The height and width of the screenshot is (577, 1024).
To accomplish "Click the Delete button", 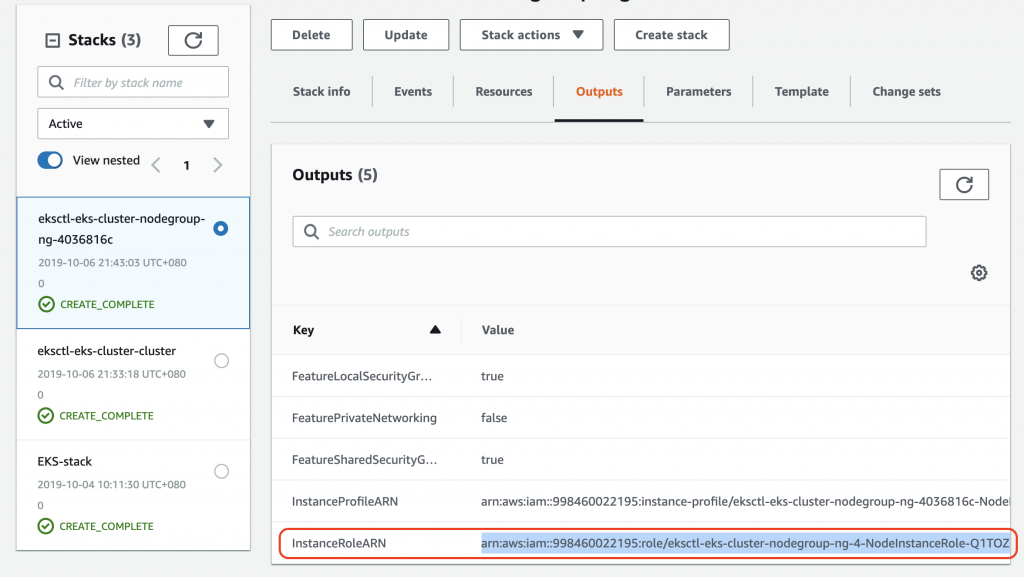I will 312,35.
